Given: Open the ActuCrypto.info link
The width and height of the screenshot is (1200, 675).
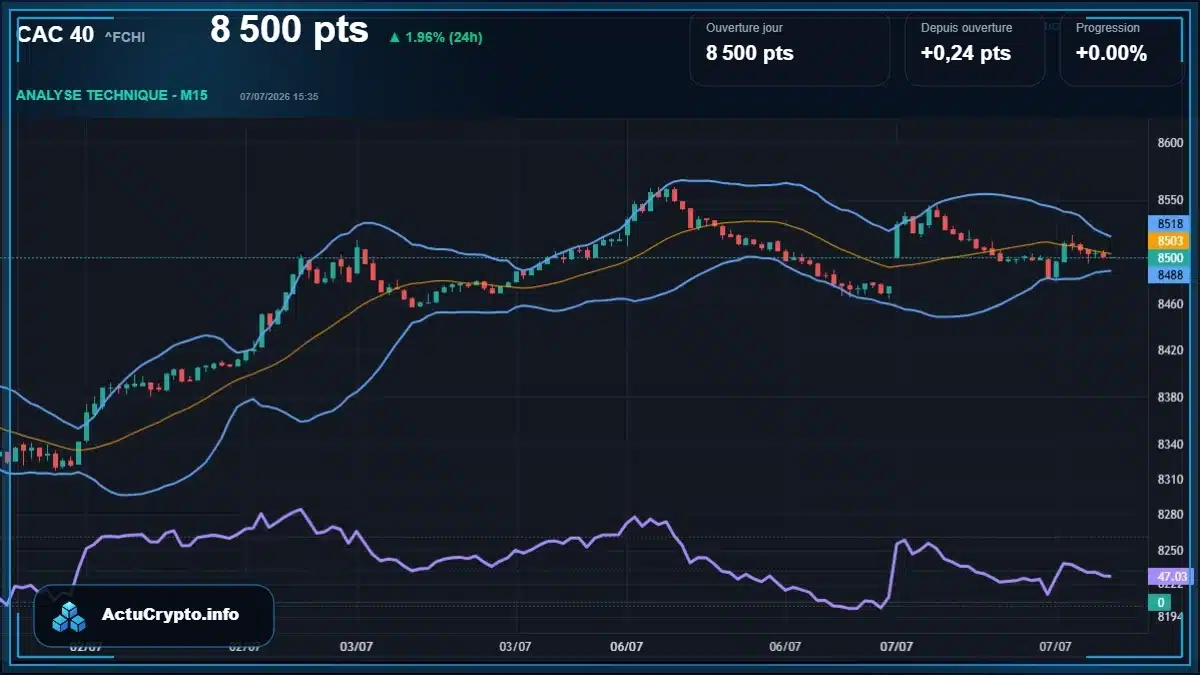Looking at the screenshot, I should click(x=170, y=616).
